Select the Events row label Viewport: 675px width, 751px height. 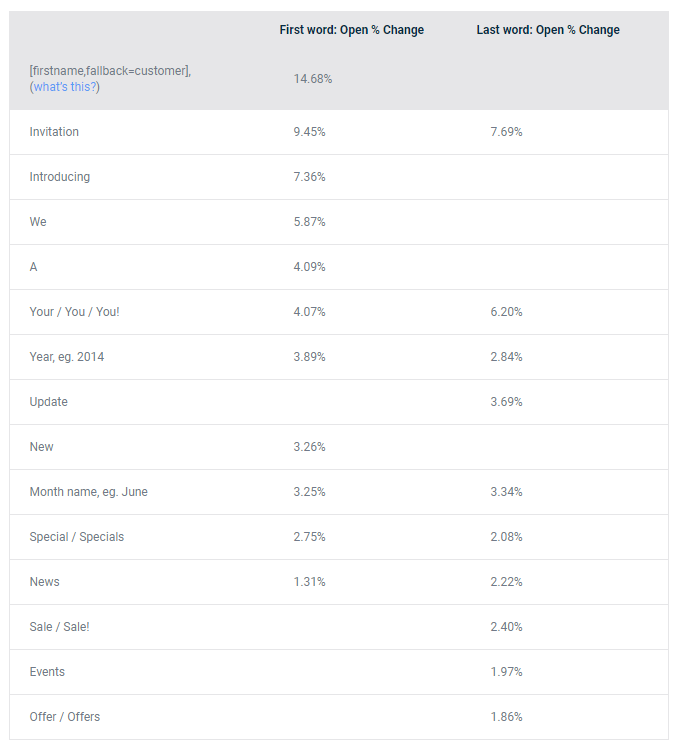(47, 672)
